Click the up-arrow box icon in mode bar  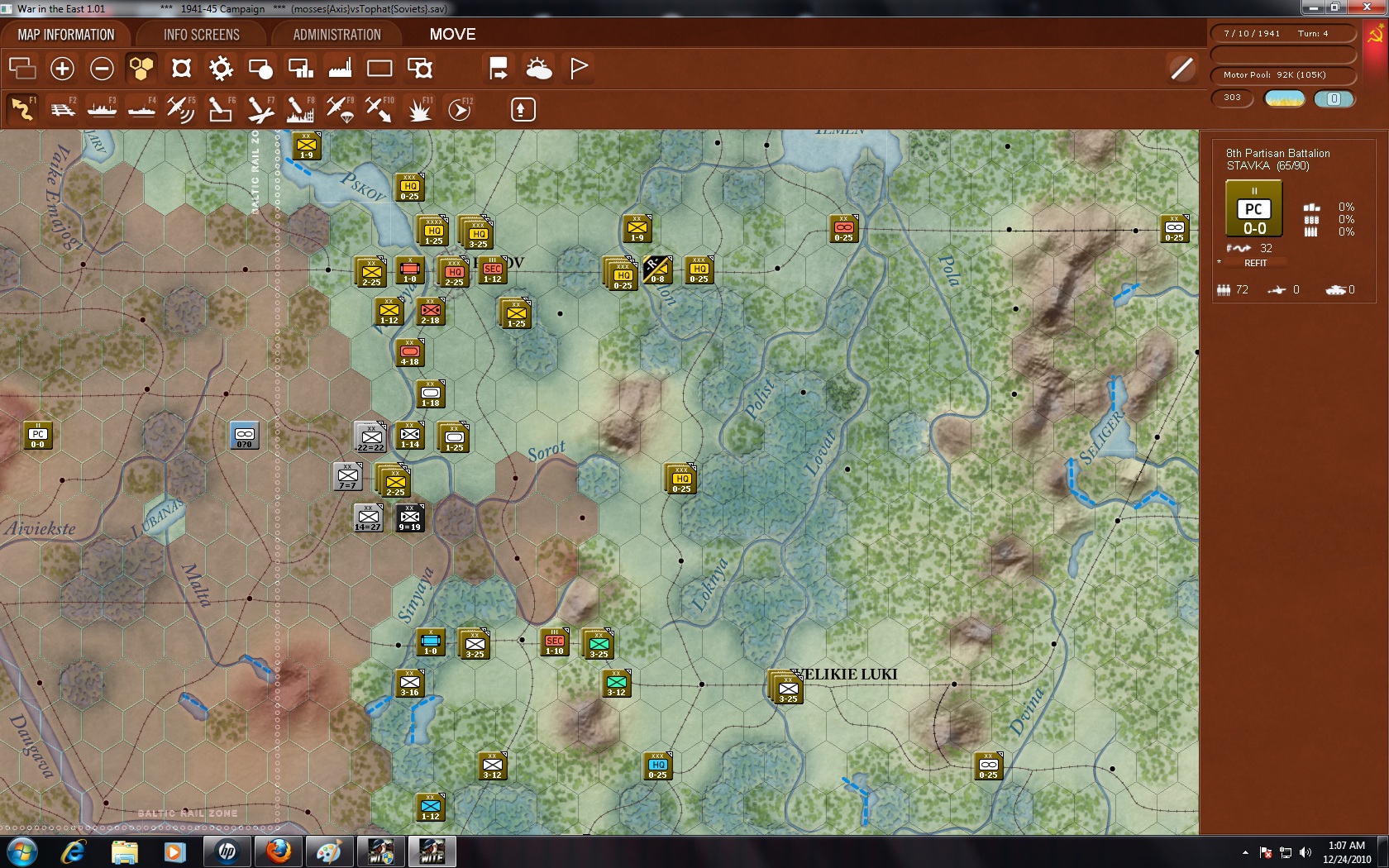523,109
